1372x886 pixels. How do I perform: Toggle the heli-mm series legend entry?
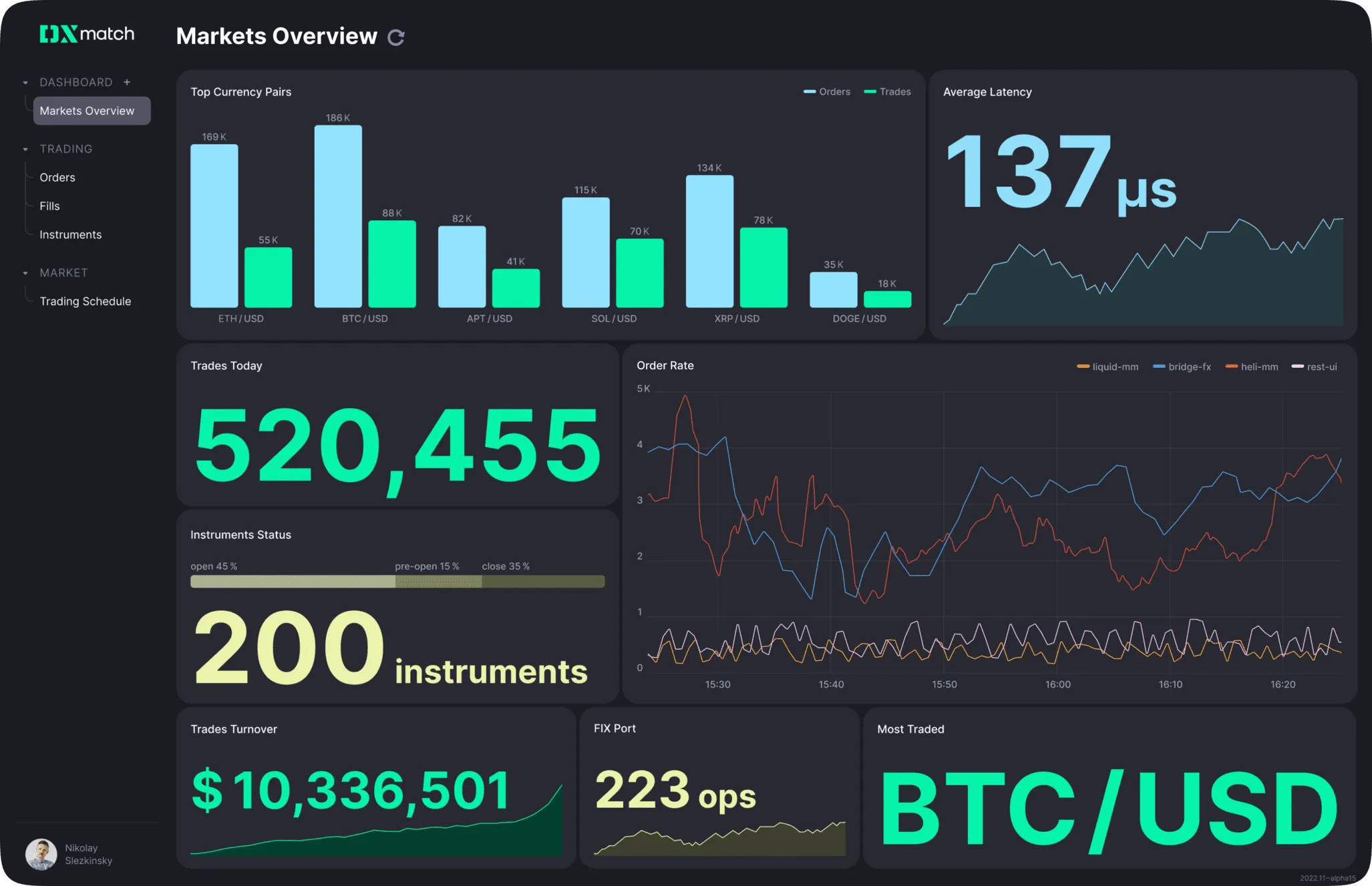coord(1252,367)
